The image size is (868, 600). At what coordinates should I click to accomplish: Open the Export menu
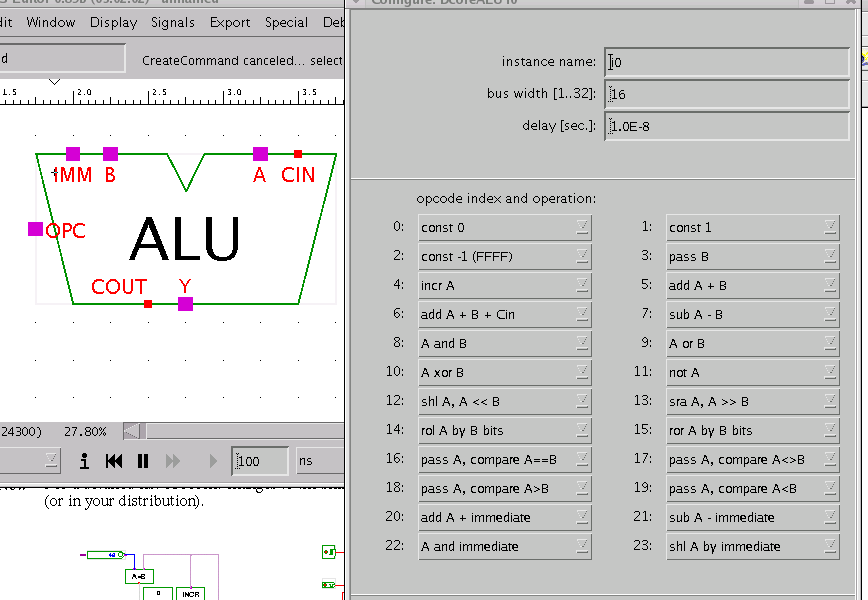pyautogui.click(x=230, y=22)
